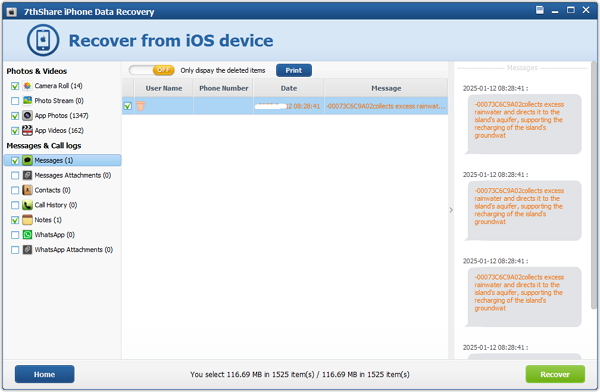Check the Call History checkbox
The image size is (600, 392).
(15, 206)
